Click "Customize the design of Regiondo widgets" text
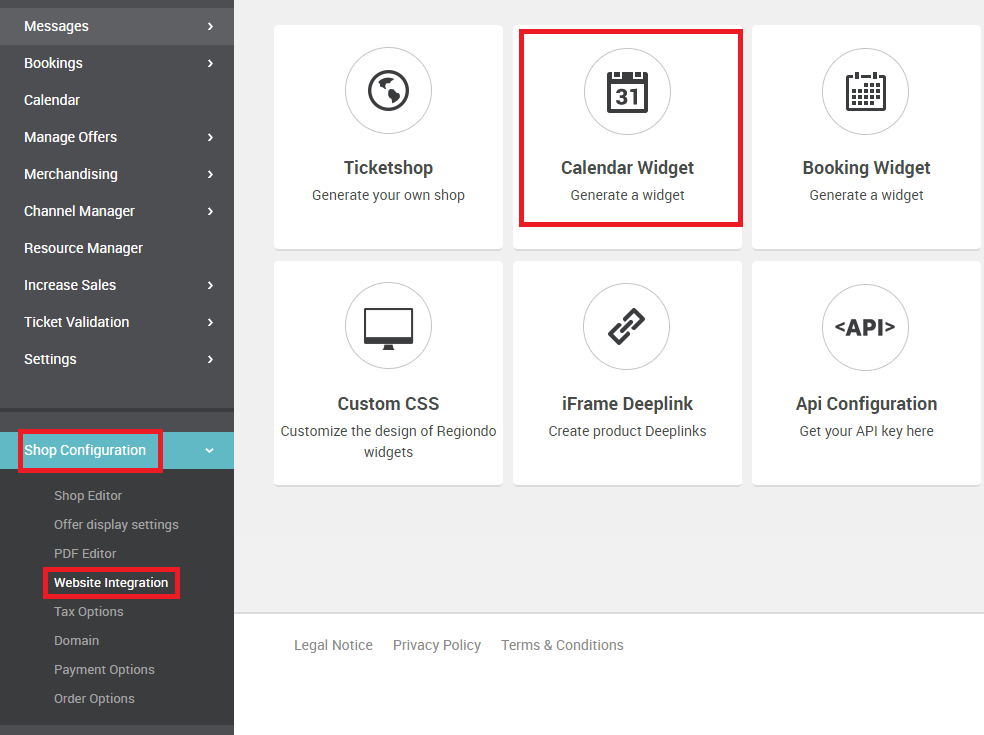This screenshot has height=735, width=984. tap(388, 441)
